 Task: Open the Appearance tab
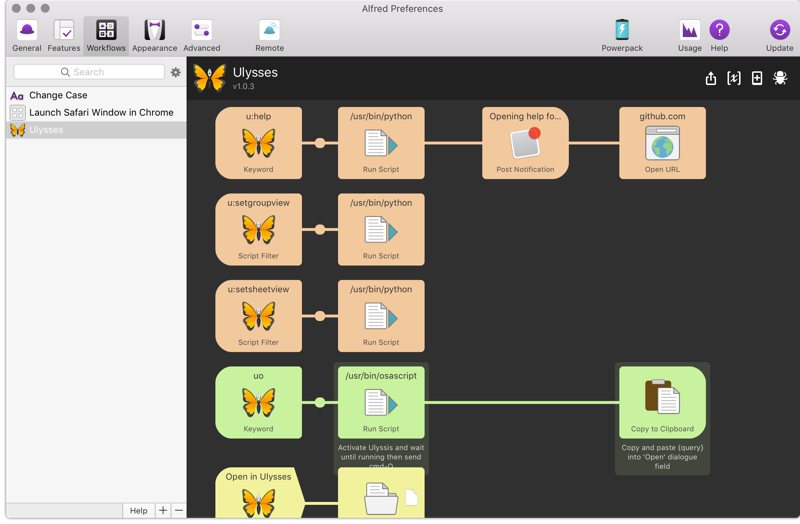click(x=155, y=36)
